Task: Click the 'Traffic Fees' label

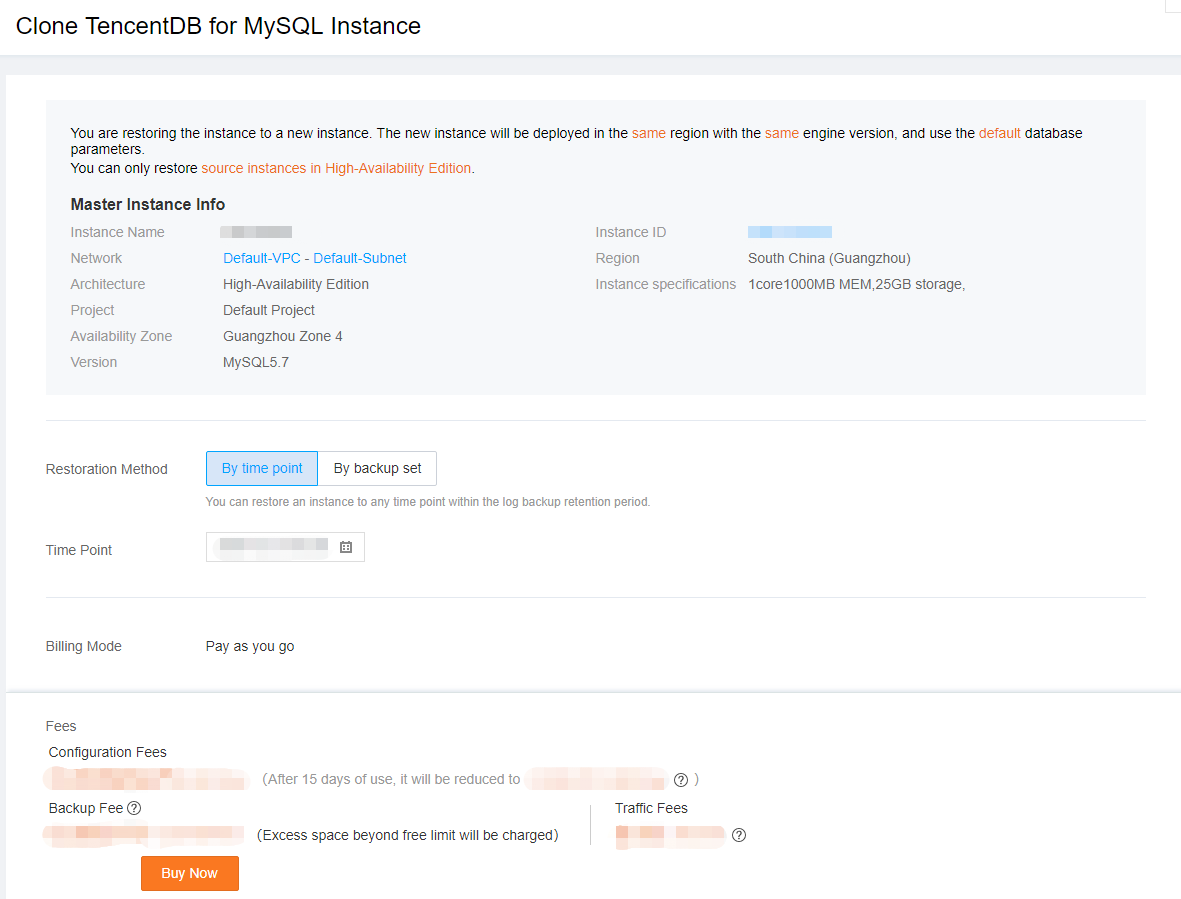Action: tap(652, 808)
